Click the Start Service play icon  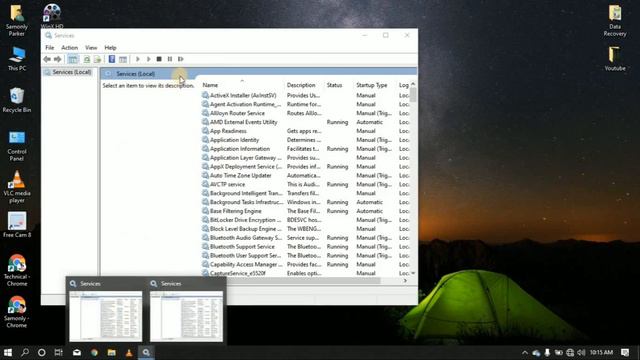tap(138, 59)
